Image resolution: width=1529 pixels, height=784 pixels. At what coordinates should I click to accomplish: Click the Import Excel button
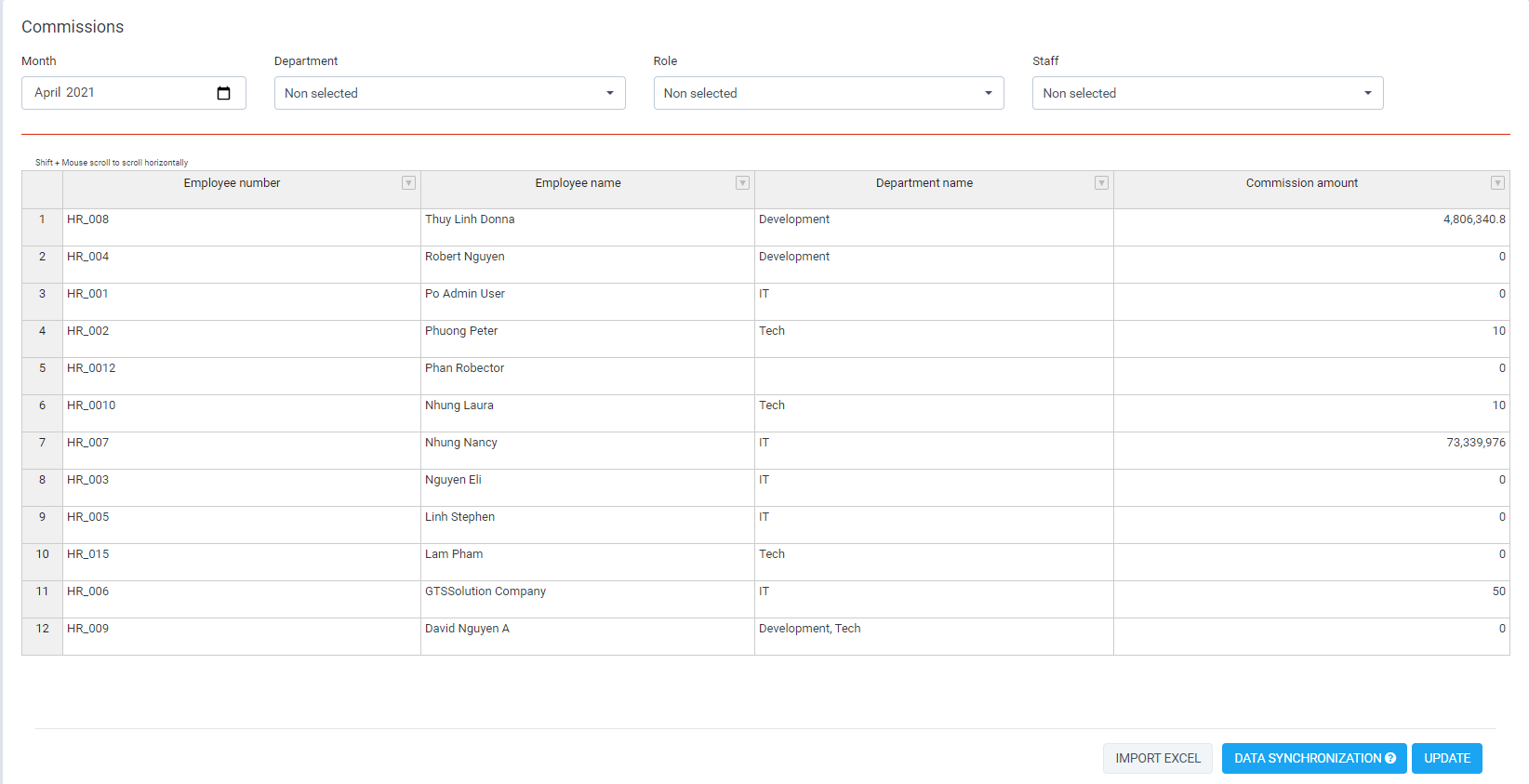[x=1157, y=759]
